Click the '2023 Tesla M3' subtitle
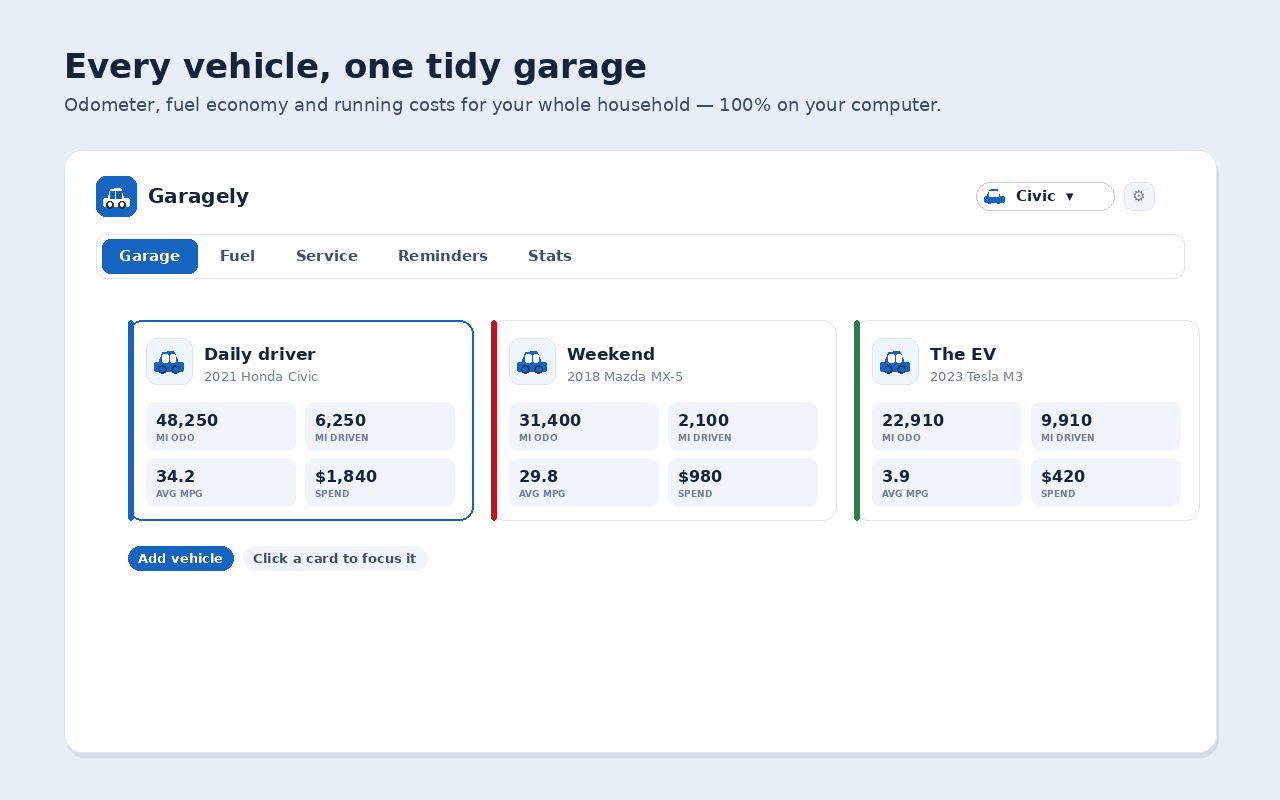Image resolution: width=1280 pixels, height=800 pixels. [x=976, y=377]
